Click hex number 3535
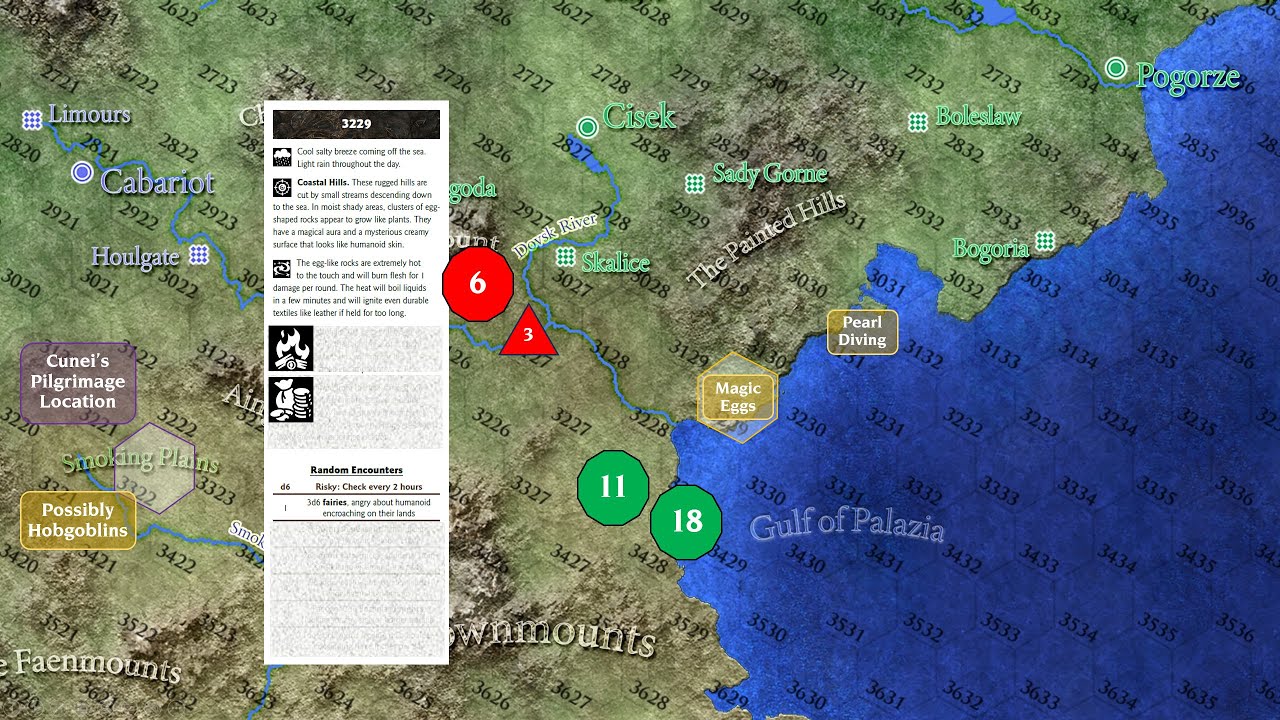The width and height of the screenshot is (1280, 720). tap(1156, 629)
